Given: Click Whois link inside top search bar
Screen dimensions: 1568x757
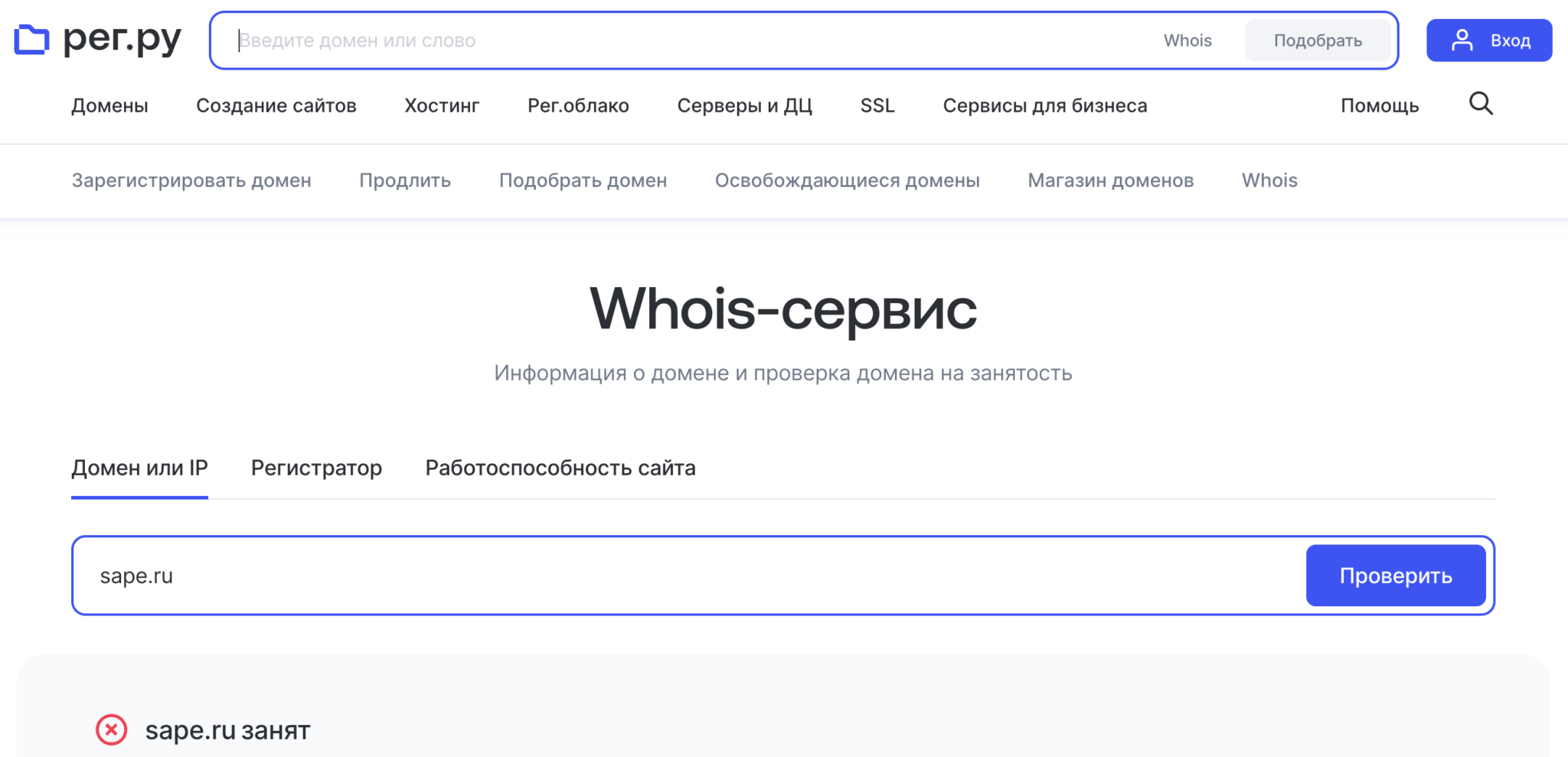Looking at the screenshot, I should tap(1187, 41).
